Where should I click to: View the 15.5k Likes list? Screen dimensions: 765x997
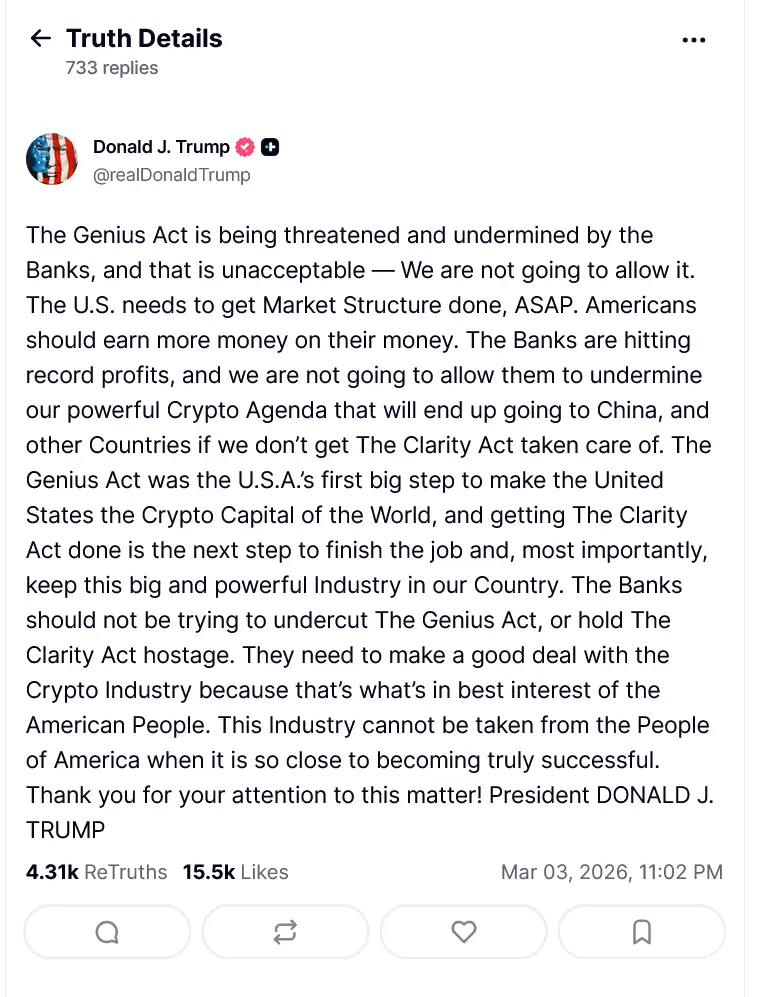point(235,872)
